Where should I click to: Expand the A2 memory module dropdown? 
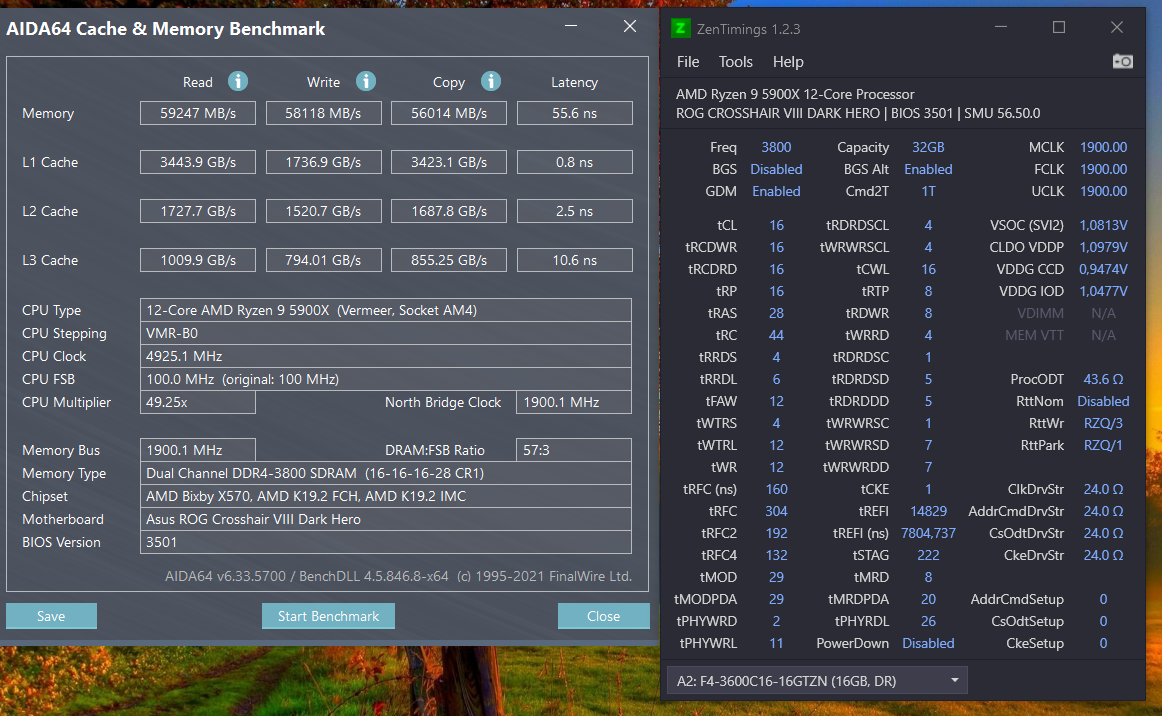point(817,680)
